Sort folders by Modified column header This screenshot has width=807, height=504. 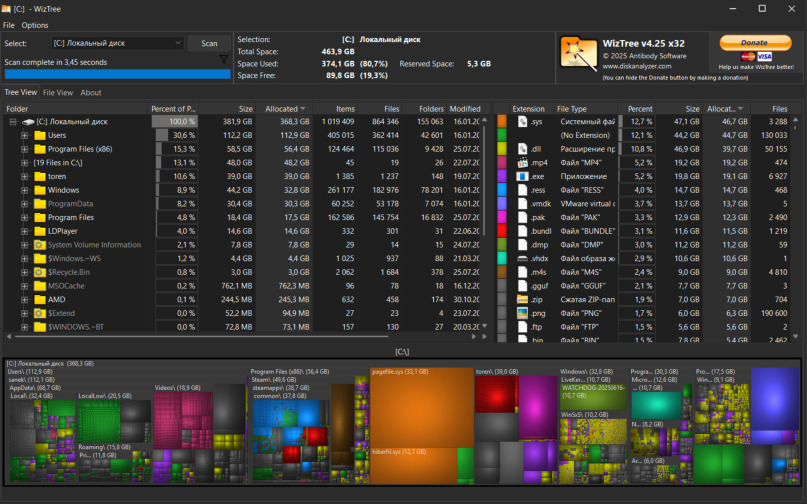pyautogui.click(x=465, y=109)
